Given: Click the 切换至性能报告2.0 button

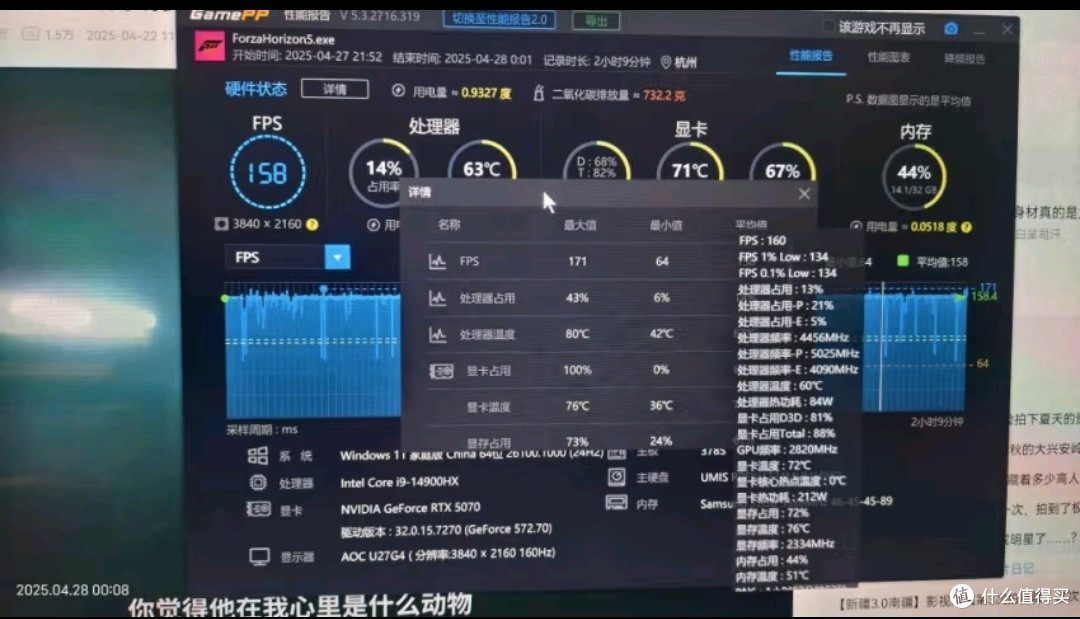Looking at the screenshot, I should click(499, 19).
